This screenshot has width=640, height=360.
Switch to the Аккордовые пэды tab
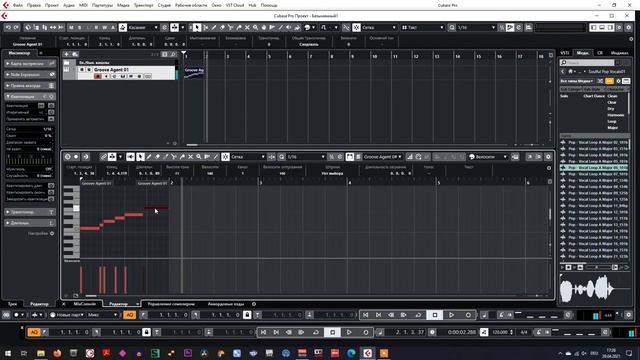click(226, 304)
